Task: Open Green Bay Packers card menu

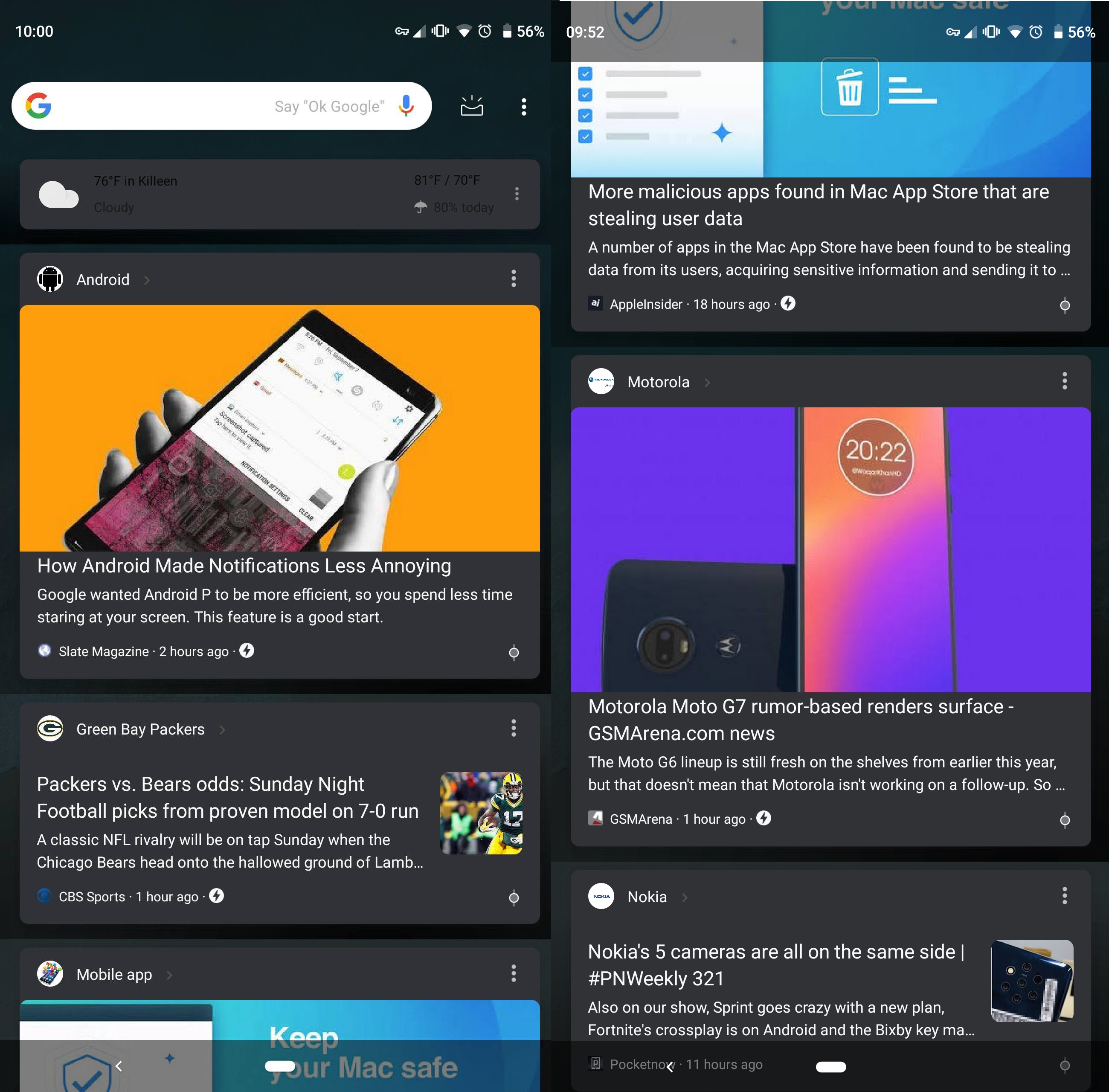Action: (x=513, y=729)
